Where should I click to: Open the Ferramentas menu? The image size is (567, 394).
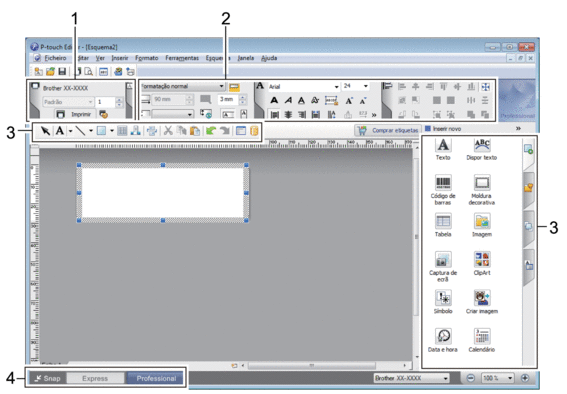click(x=182, y=58)
